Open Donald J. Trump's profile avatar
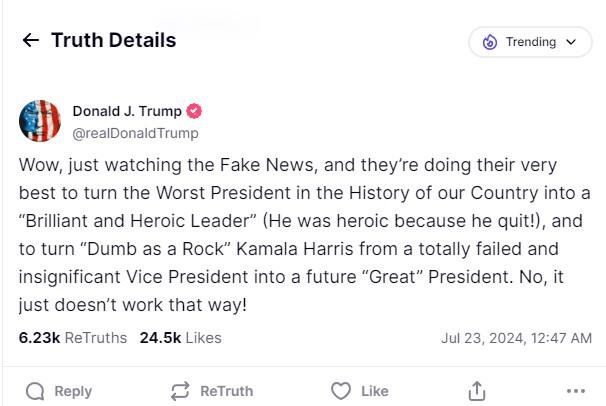Viewport: 606px width, 406px height. pos(40,121)
